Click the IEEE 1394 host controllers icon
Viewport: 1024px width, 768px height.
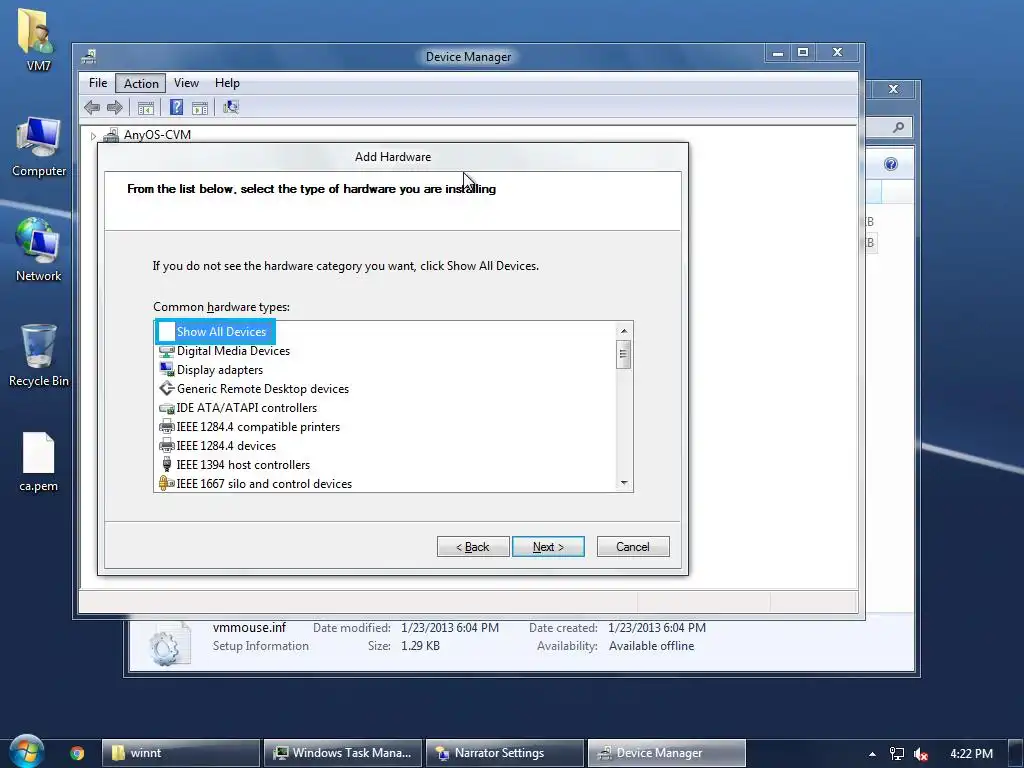tap(167, 465)
